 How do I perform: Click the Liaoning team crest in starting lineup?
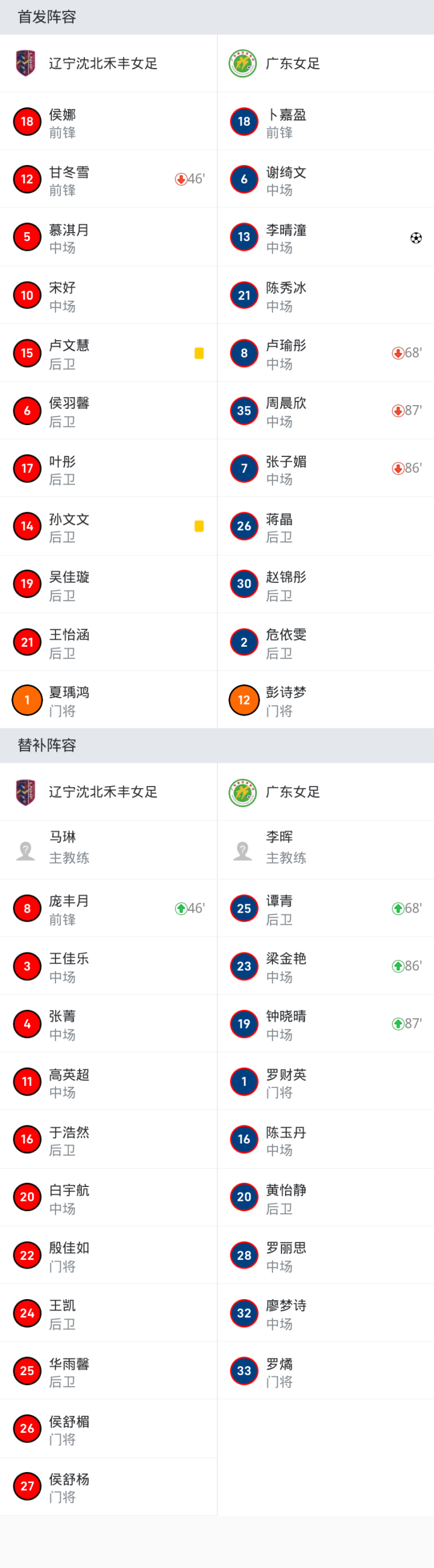25,63
